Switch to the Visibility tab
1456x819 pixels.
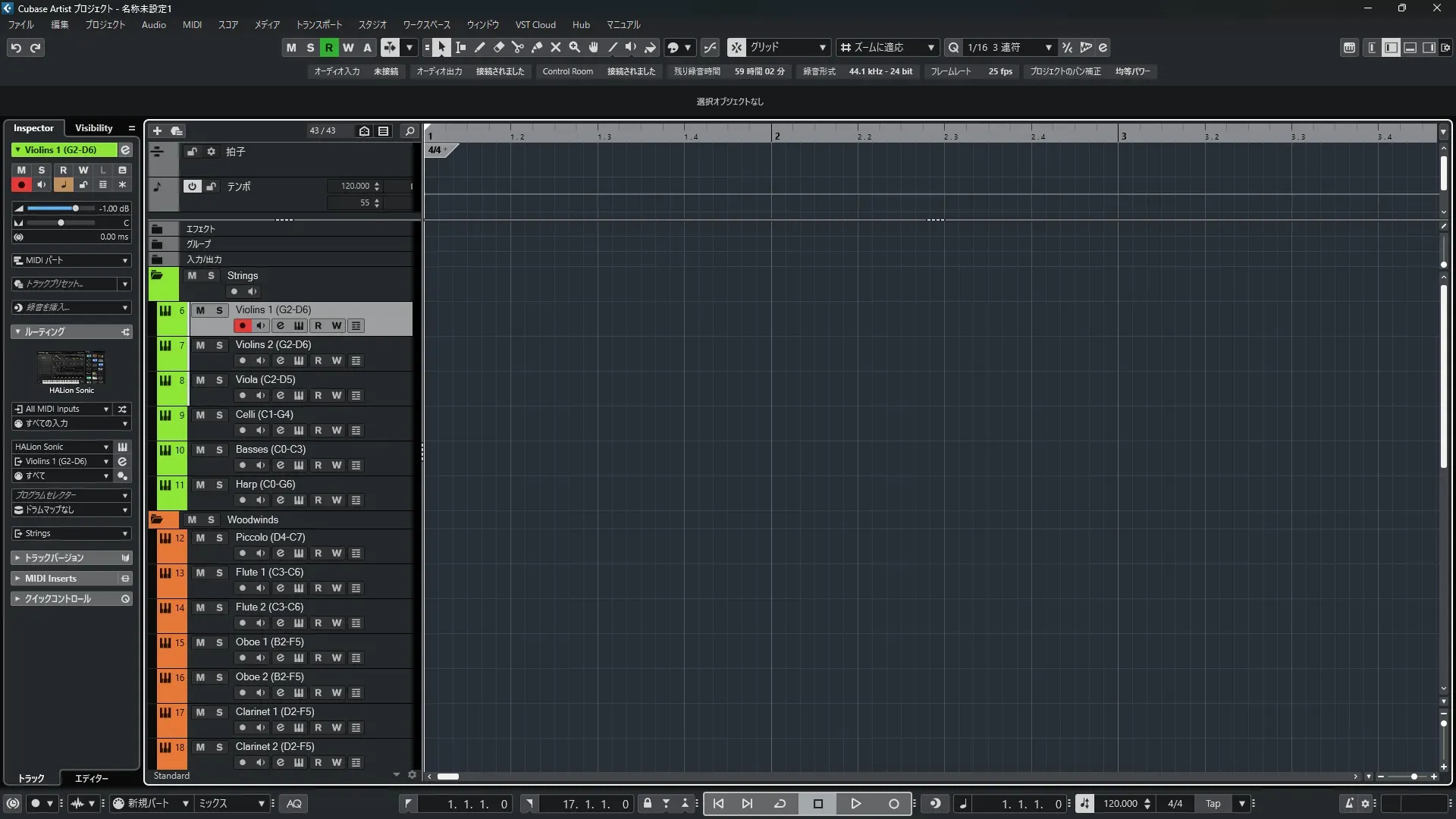coord(93,128)
